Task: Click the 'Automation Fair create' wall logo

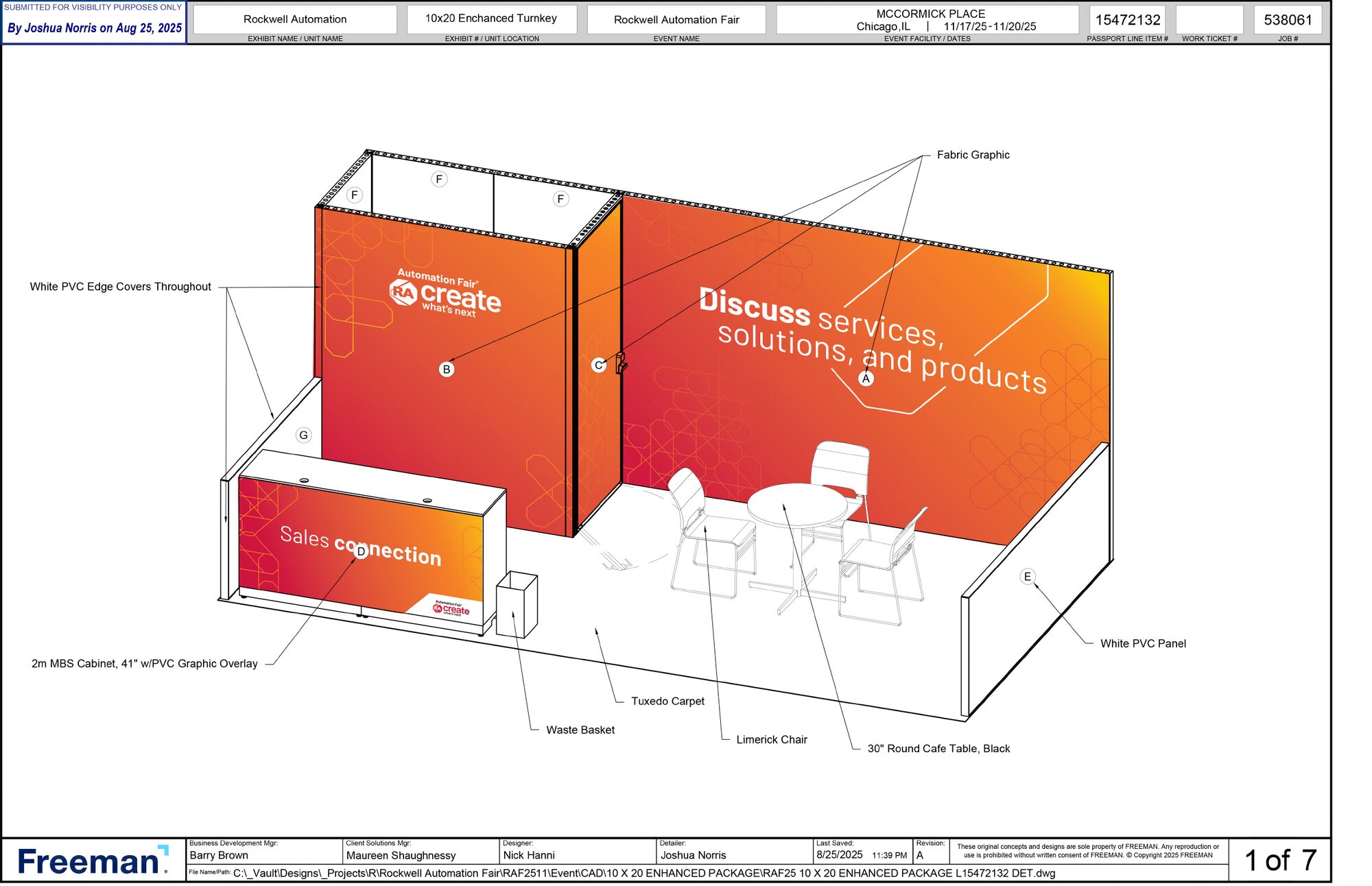Action: pos(445,293)
